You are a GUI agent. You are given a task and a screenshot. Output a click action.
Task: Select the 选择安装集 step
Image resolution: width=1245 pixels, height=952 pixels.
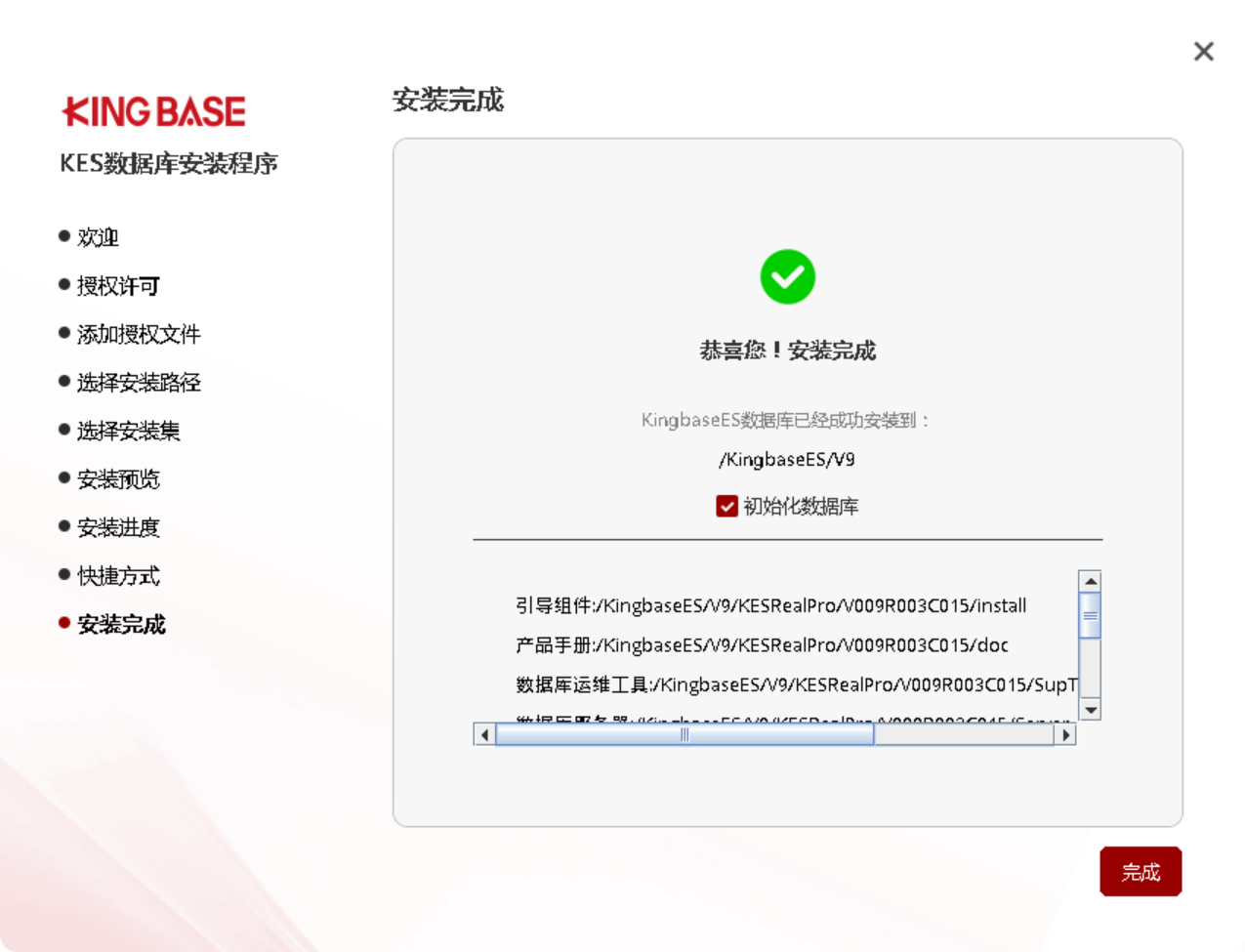pyautogui.click(x=128, y=431)
